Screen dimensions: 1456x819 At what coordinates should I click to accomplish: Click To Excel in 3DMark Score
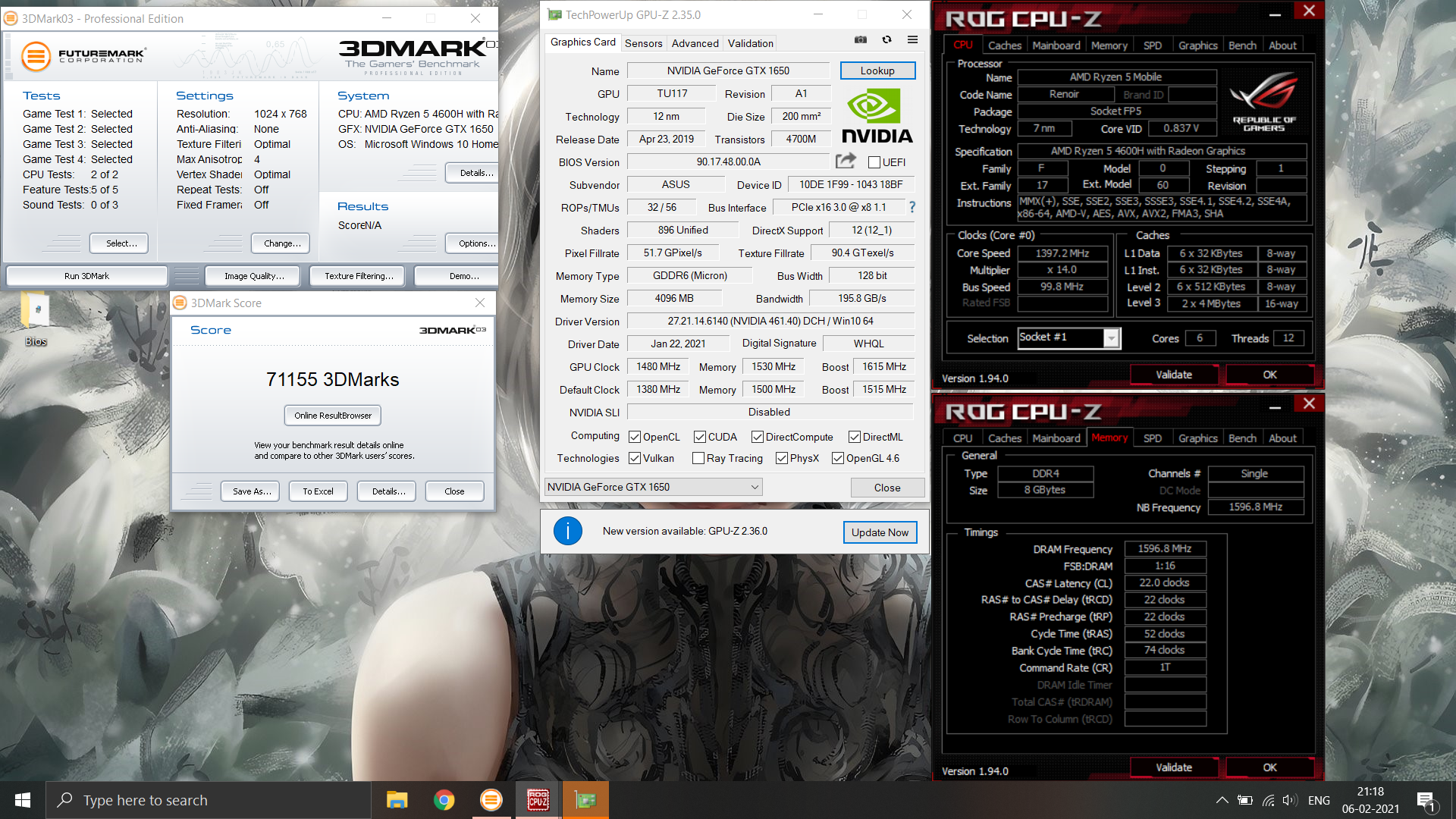tap(318, 491)
